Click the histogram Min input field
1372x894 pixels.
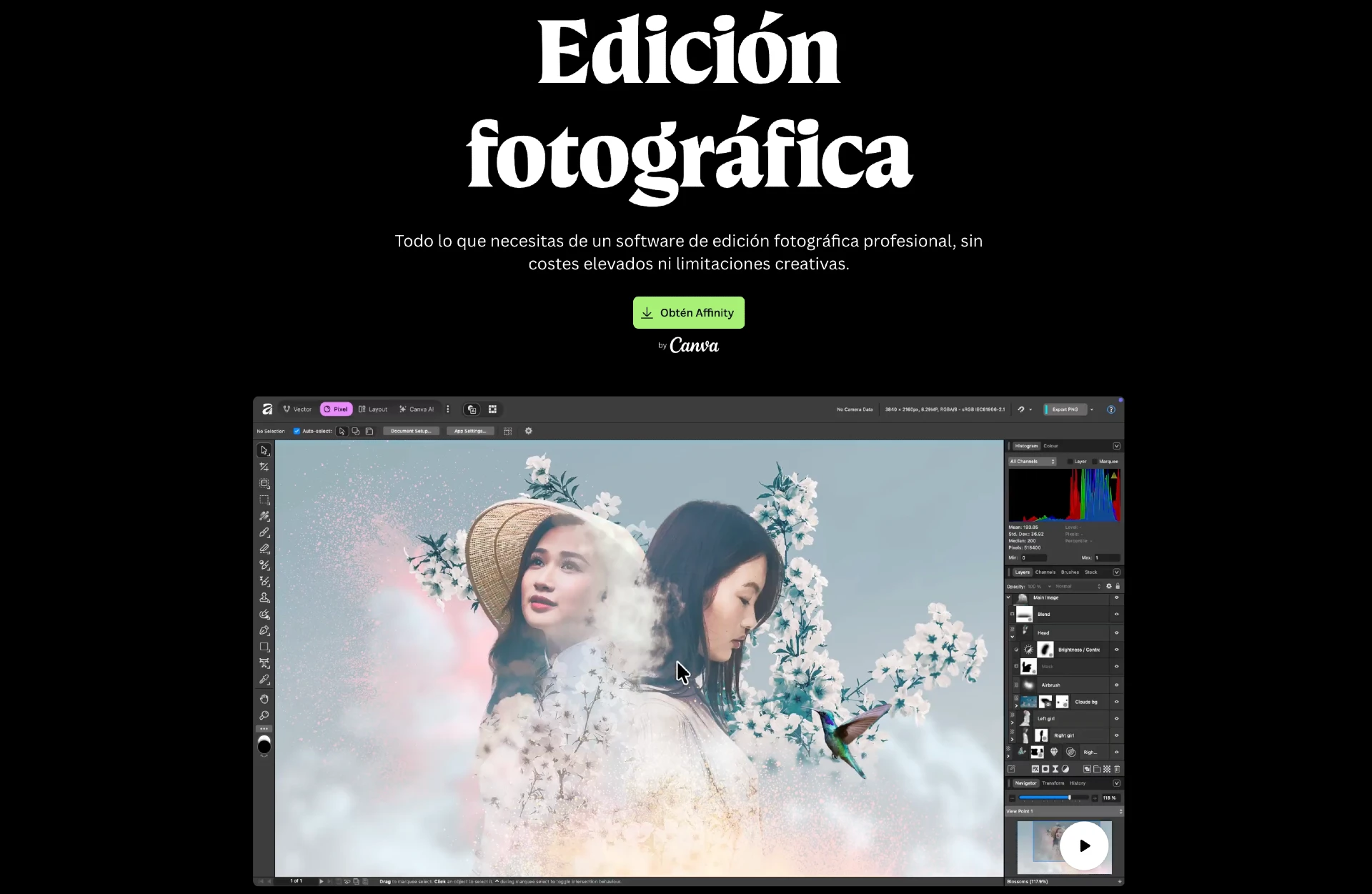[x=1034, y=557]
